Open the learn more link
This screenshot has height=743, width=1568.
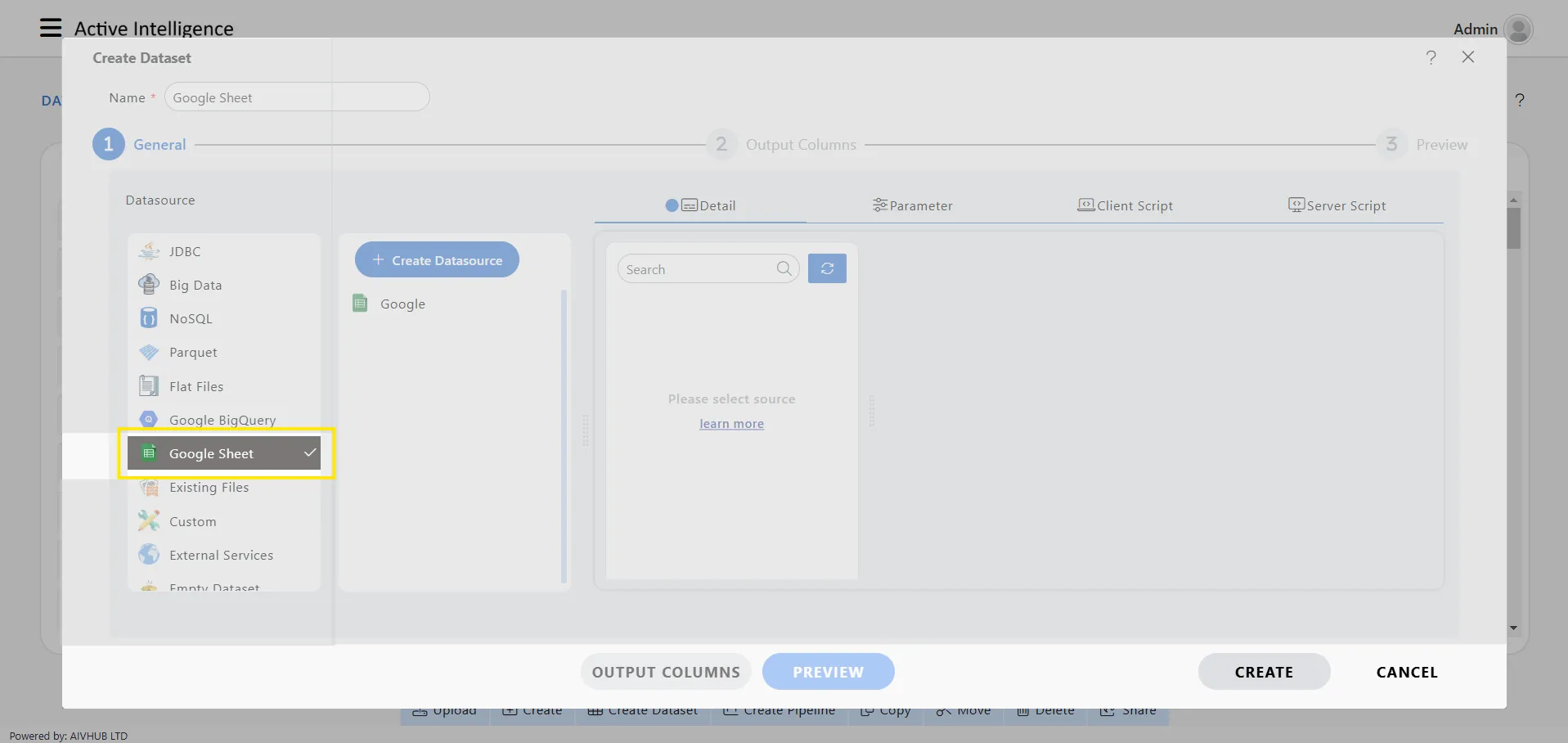pyautogui.click(x=731, y=423)
